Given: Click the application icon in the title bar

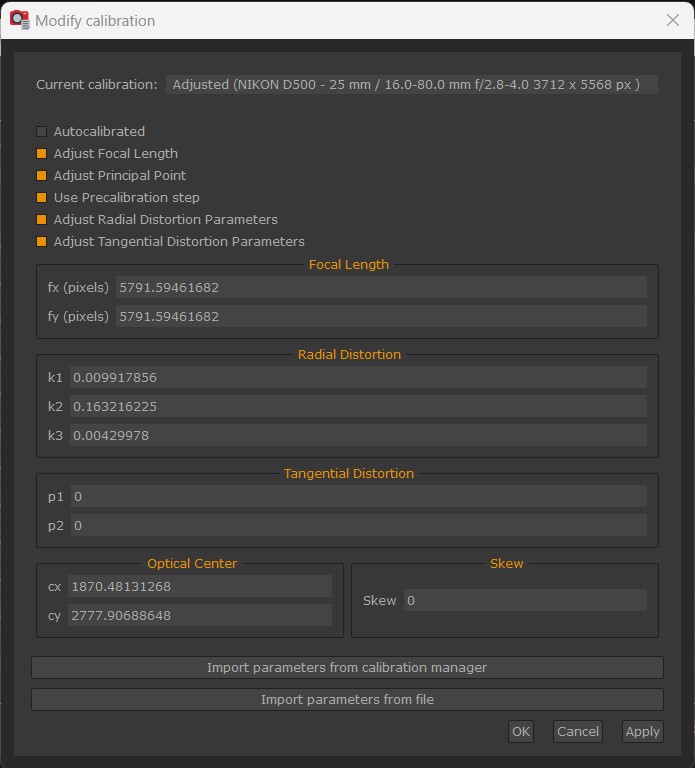Looking at the screenshot, I should coord(20,20).
